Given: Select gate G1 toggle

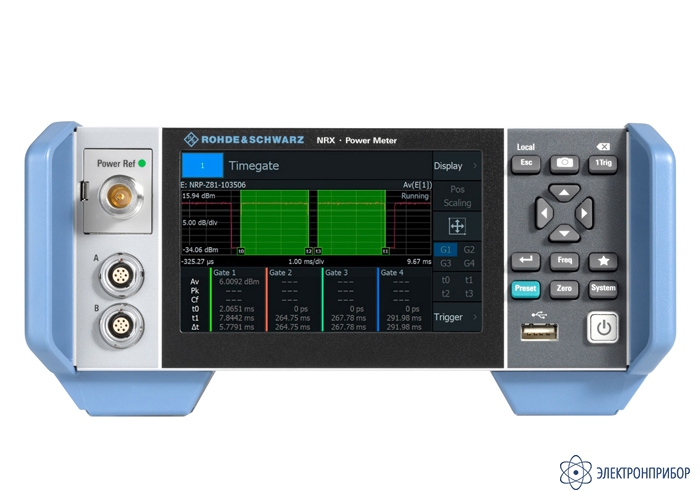Looking at the screenshot, I should [446, 250].
